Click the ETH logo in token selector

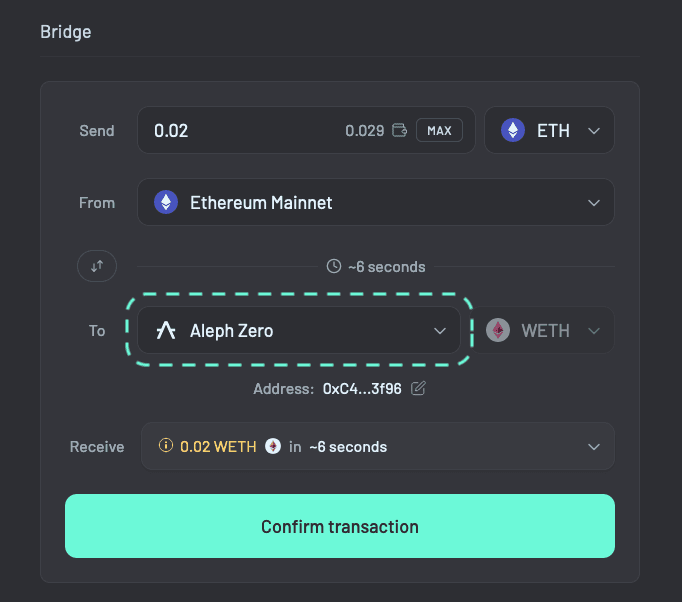coord(513,131)
